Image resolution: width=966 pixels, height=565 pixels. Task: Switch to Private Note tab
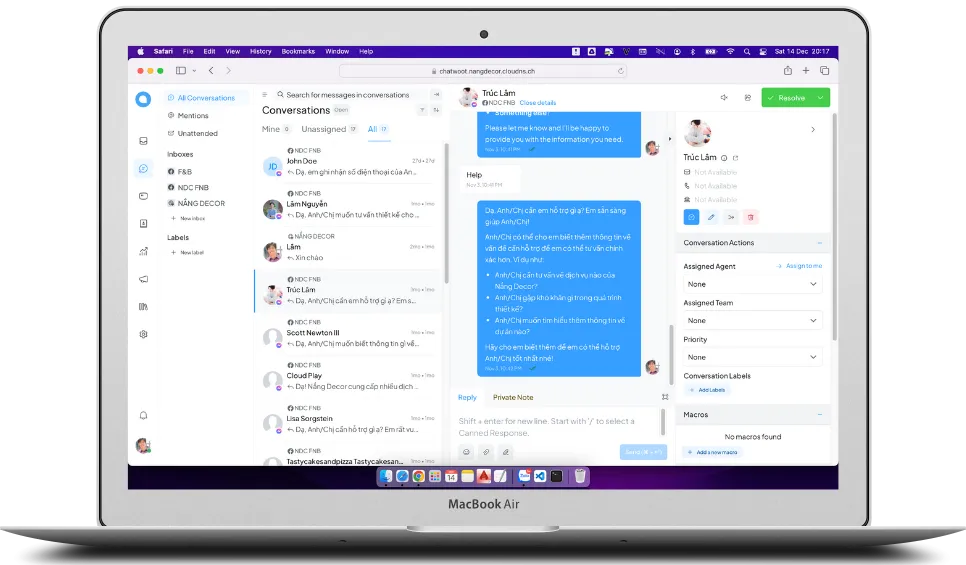click(513, 397)
